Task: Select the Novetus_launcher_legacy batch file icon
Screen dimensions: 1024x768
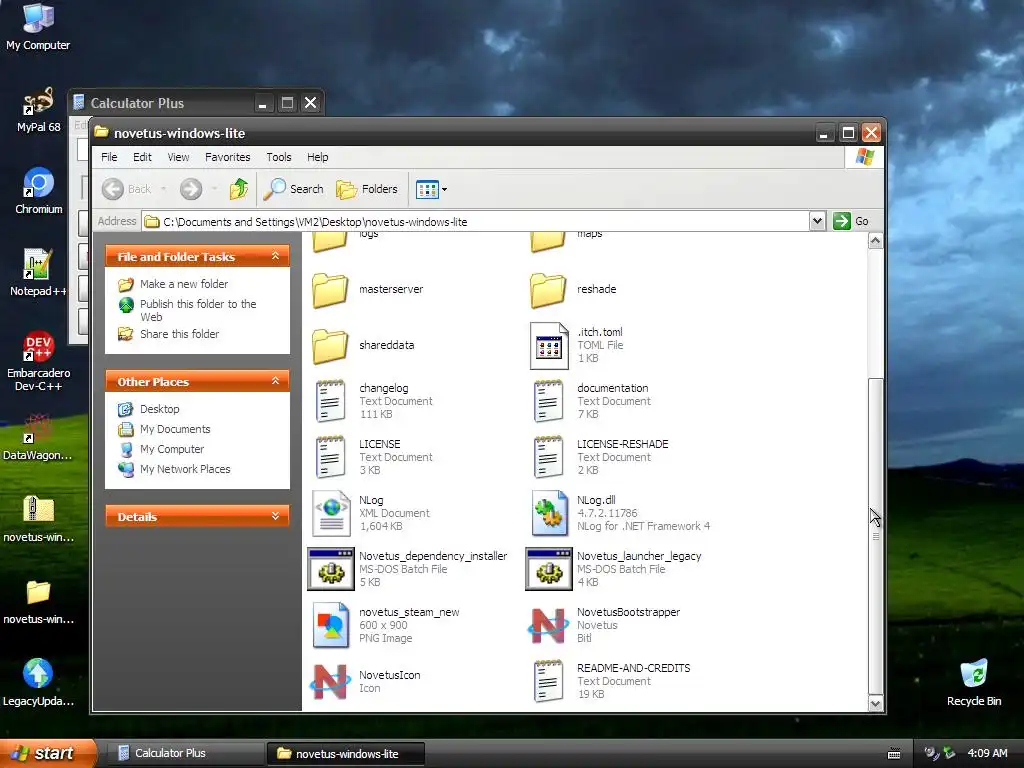Action: pyautogui.click(x=549, y=569)
